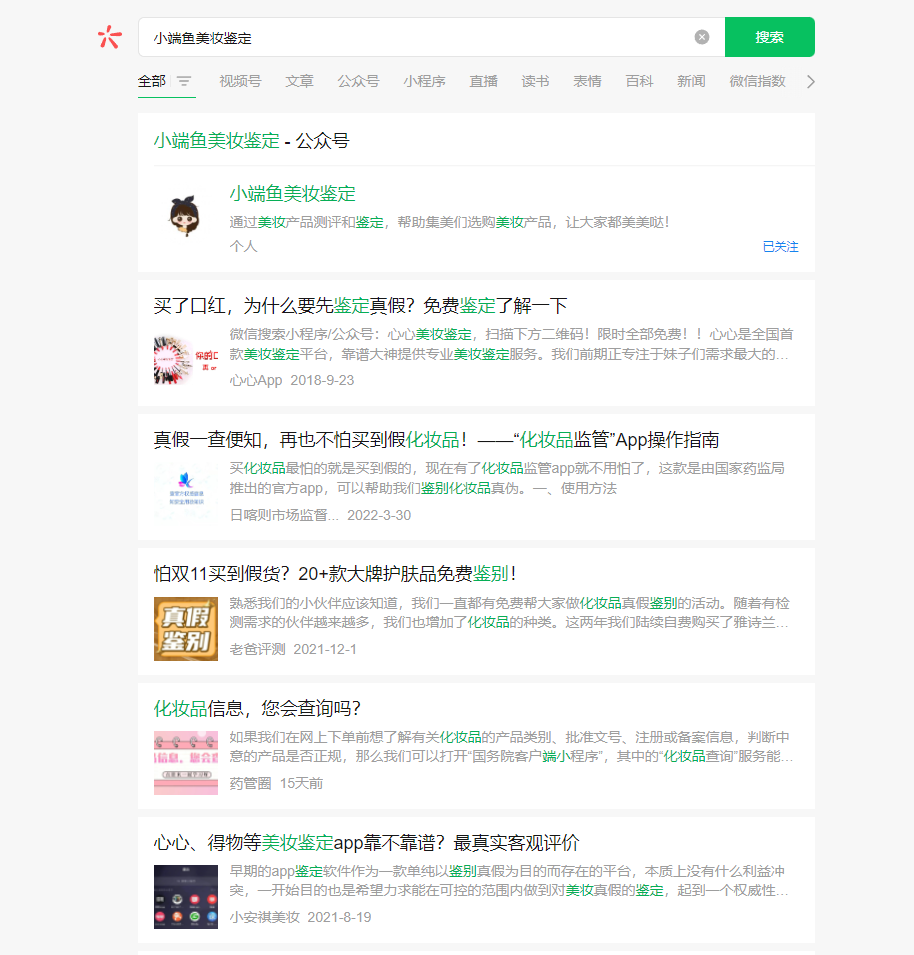Switch to the 微信指数 tab
The width and height of the screenshot is (914, 955).
click(x=758, y=81)
